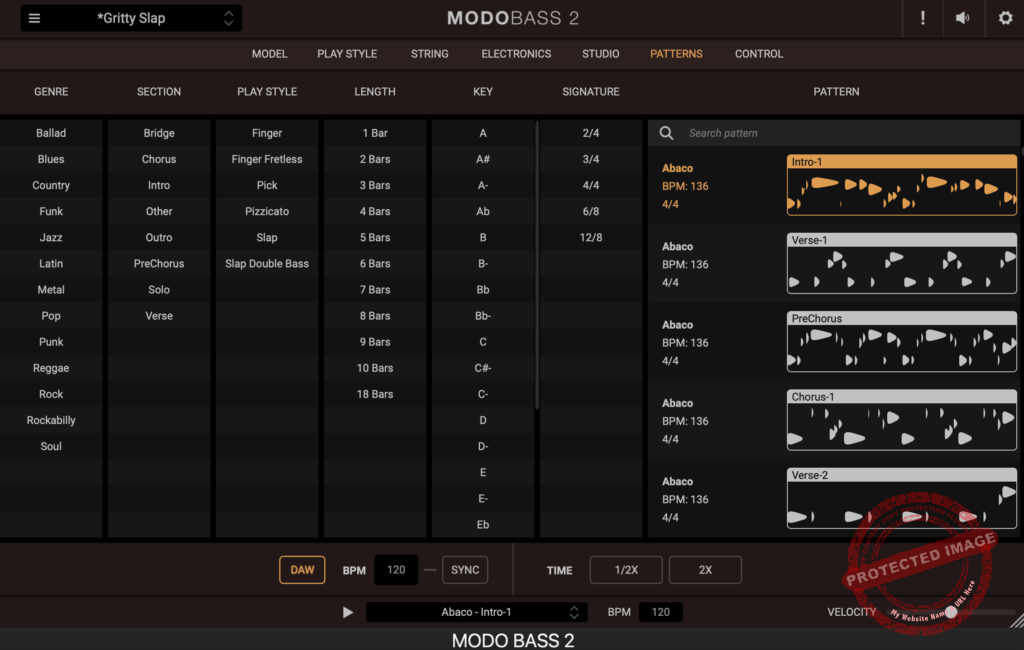
Task: Select the Solo section
Action: (159, 290)
